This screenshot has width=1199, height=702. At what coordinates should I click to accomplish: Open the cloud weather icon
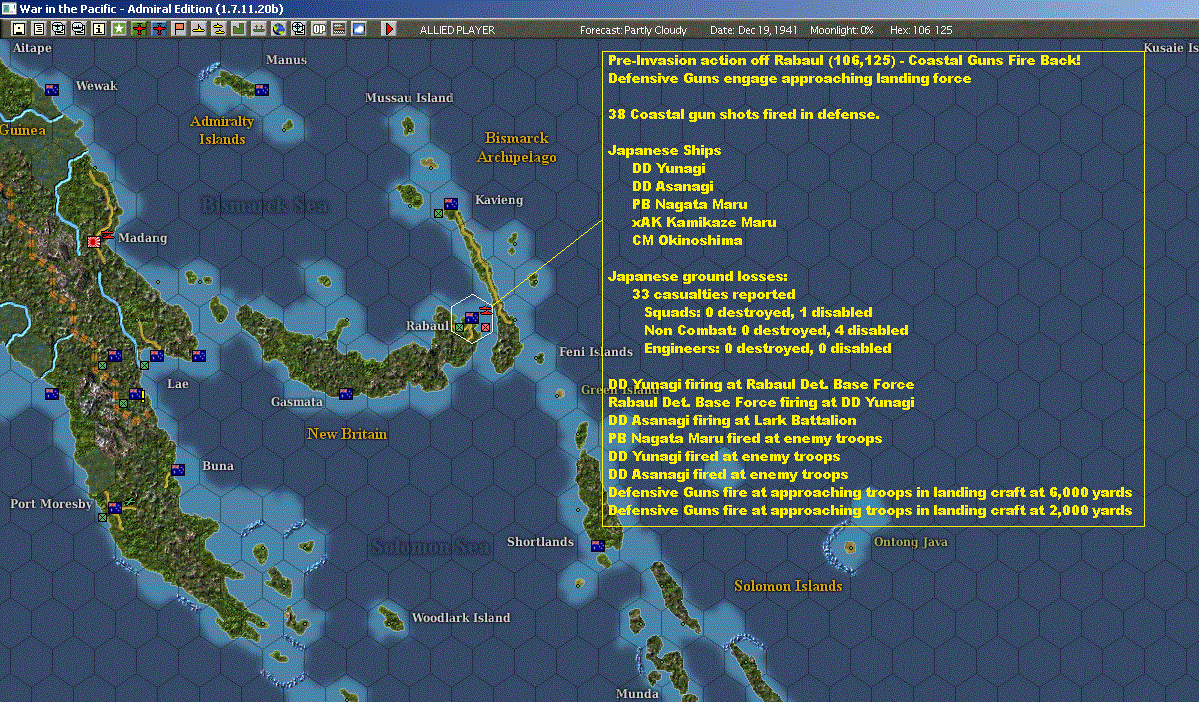point(359,29)
